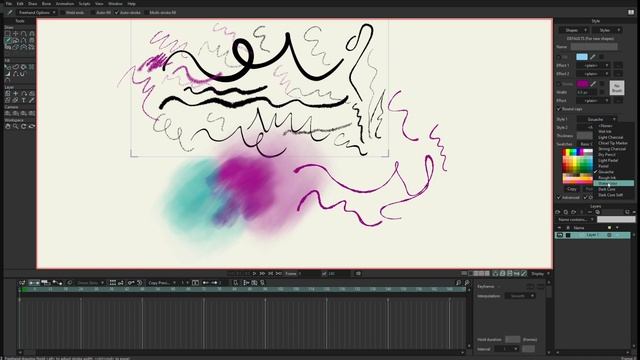Open the Interpolation Smooth dropdown
Screen dimensions: 640x360
[x=520, y=296]
